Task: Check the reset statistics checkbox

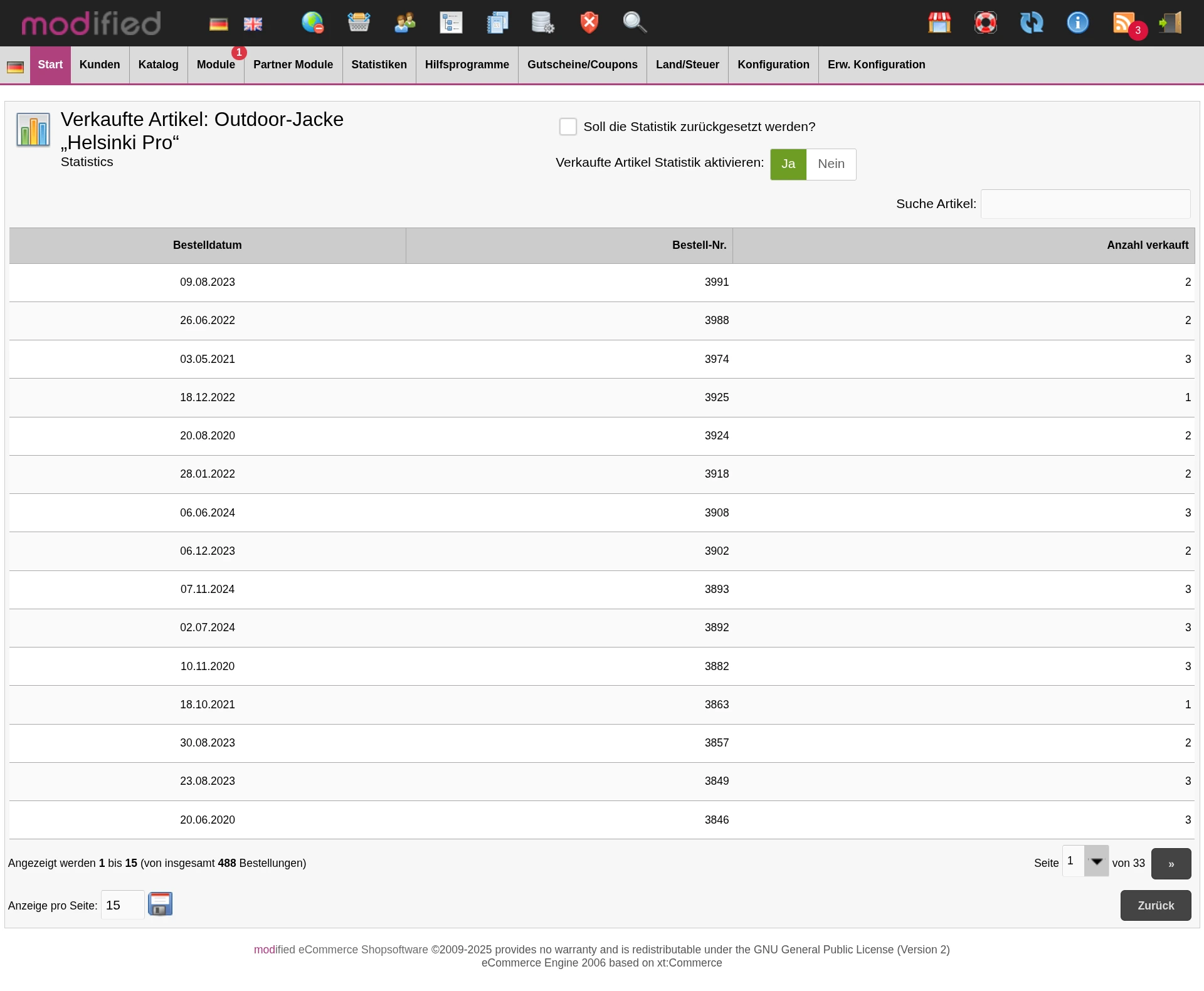Action: (568, 127)
